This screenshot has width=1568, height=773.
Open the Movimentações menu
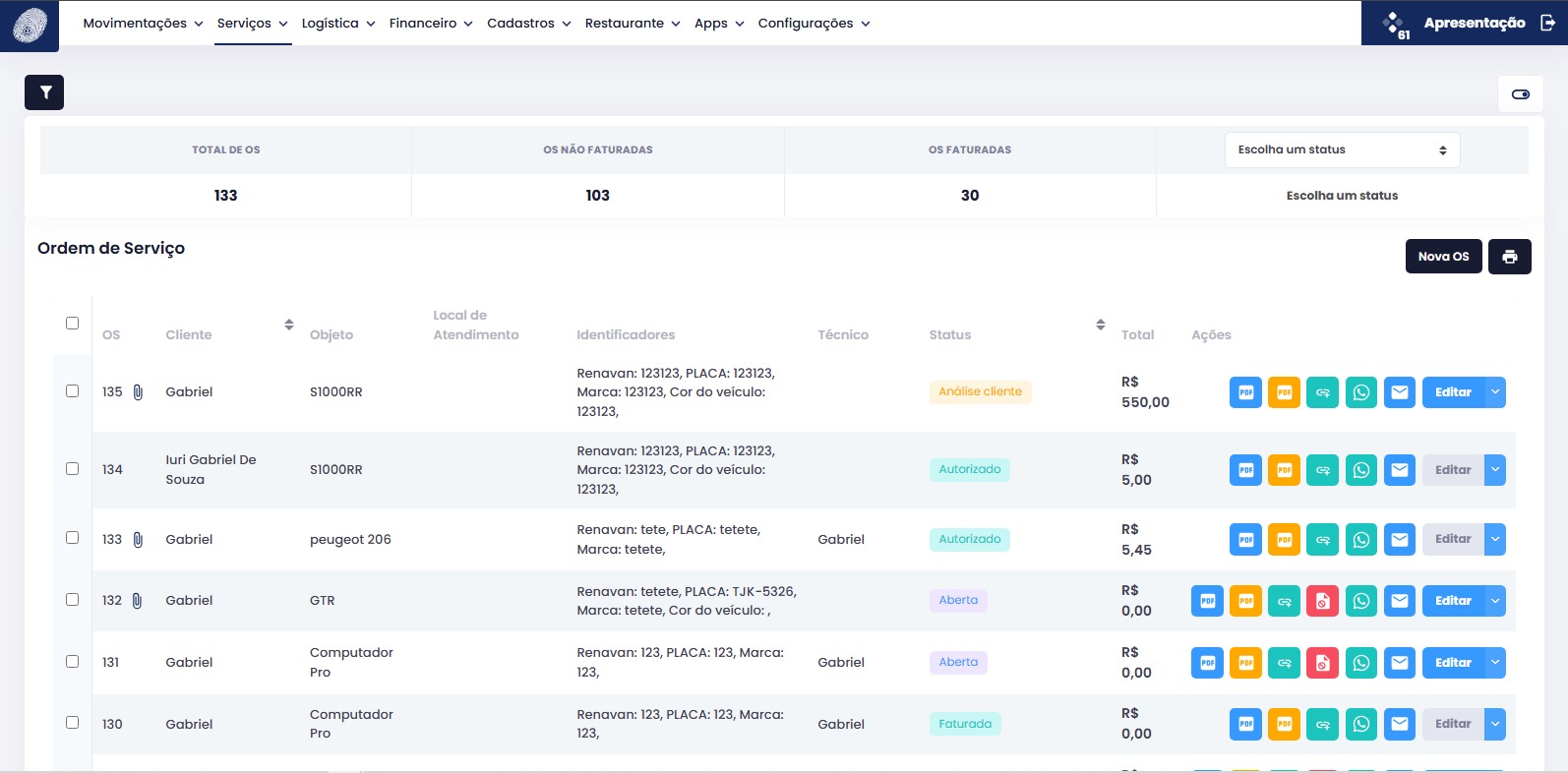144,23
